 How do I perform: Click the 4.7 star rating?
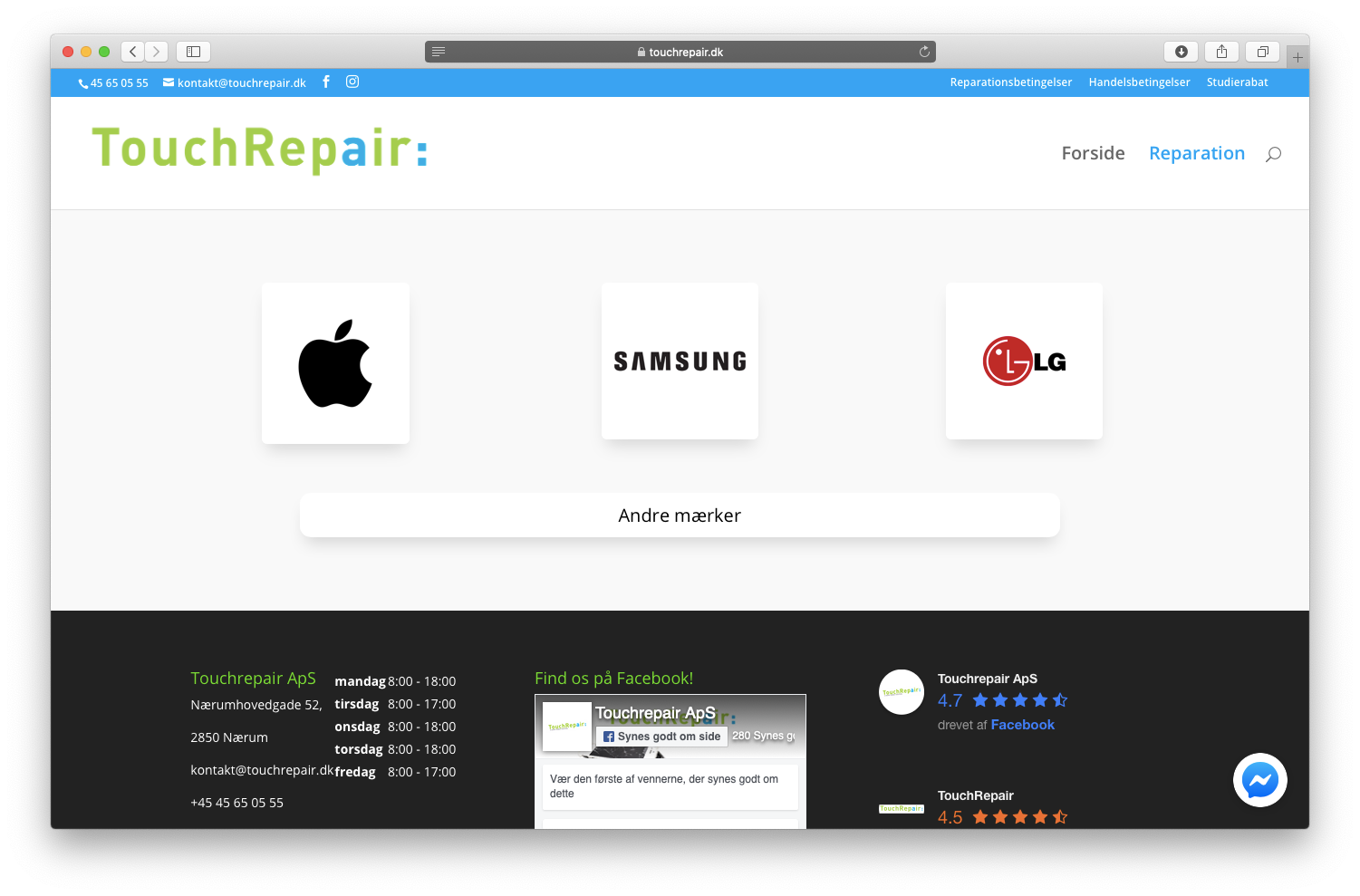(x=1002, y=700)
